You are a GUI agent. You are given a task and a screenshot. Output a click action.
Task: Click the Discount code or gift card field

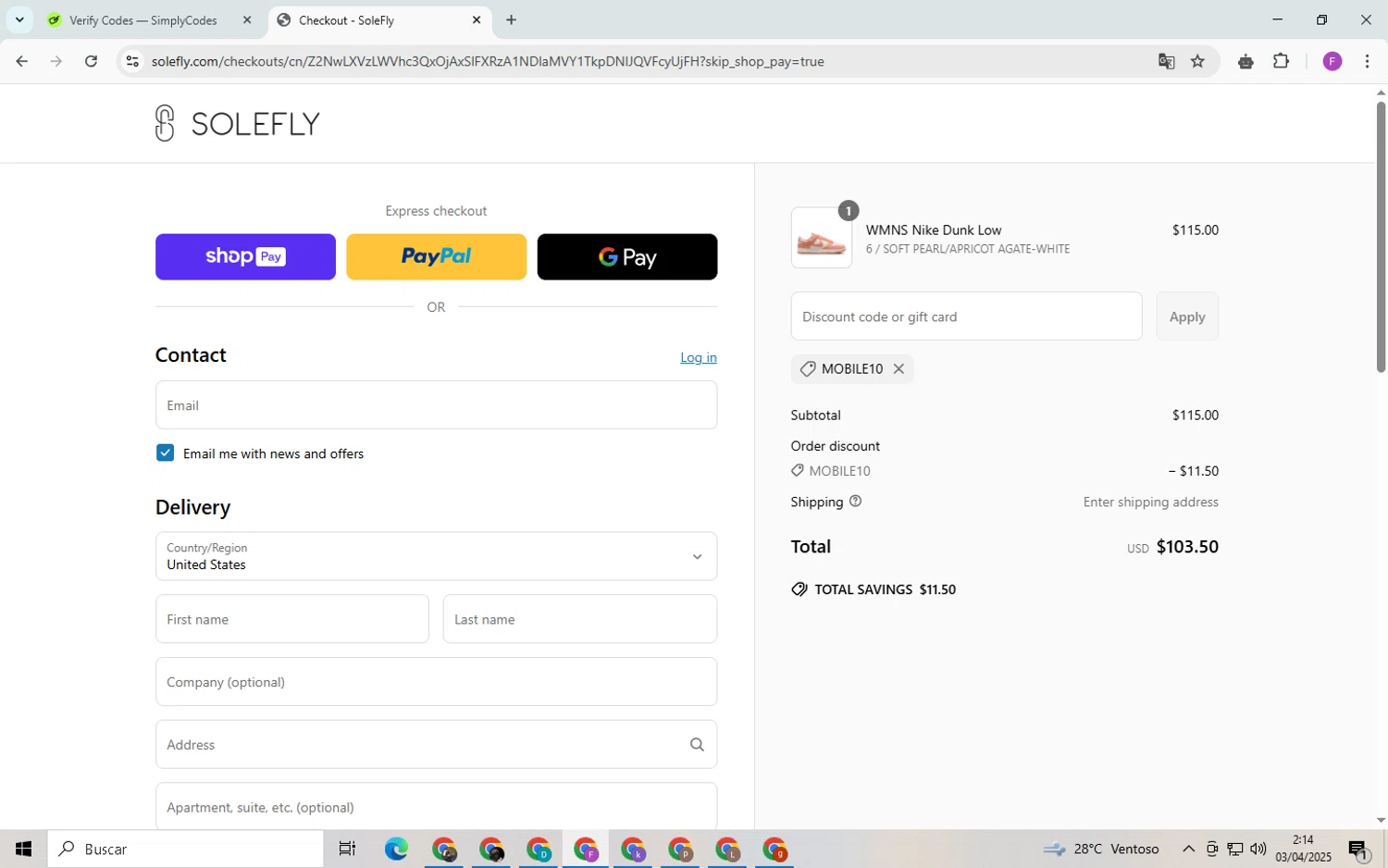966,316
